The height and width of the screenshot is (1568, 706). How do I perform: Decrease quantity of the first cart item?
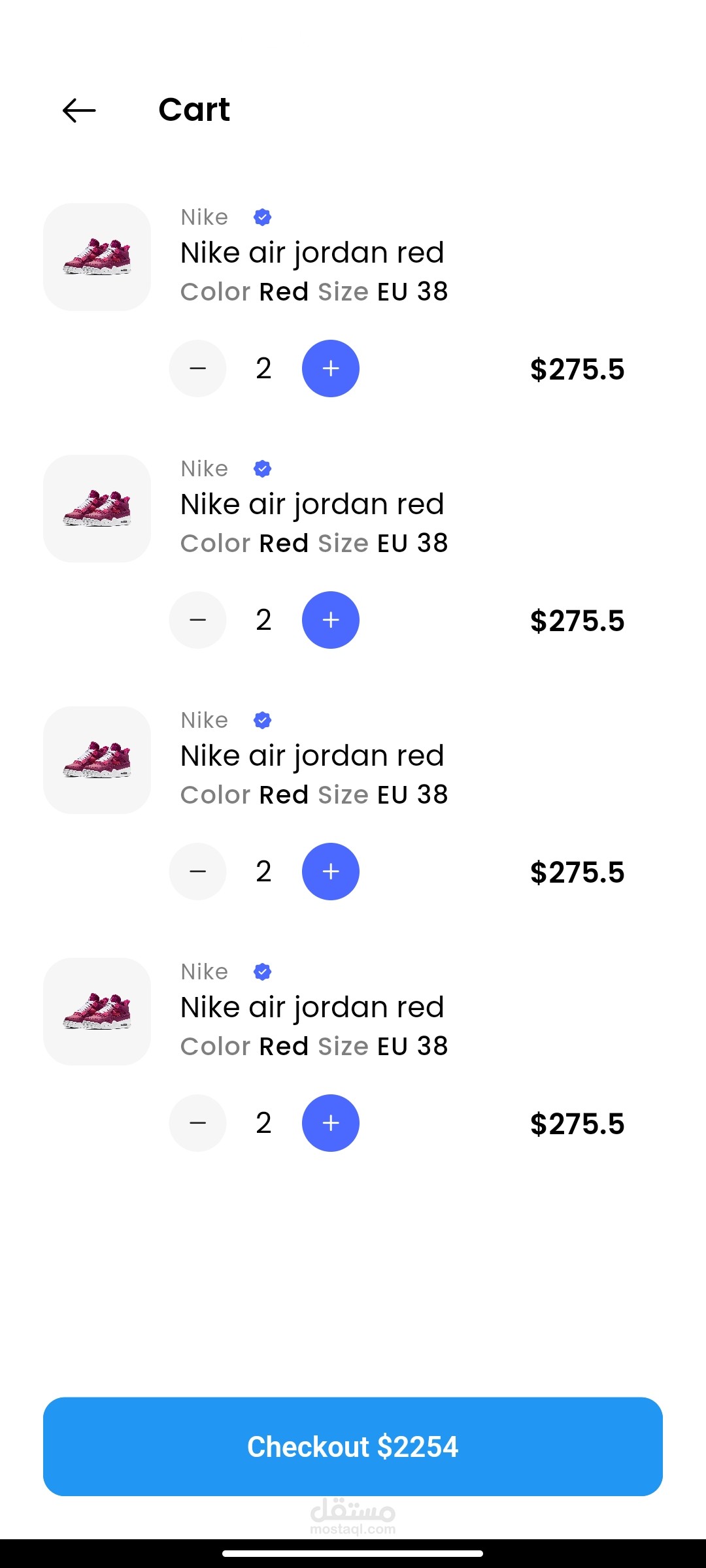tap(197, 368)
